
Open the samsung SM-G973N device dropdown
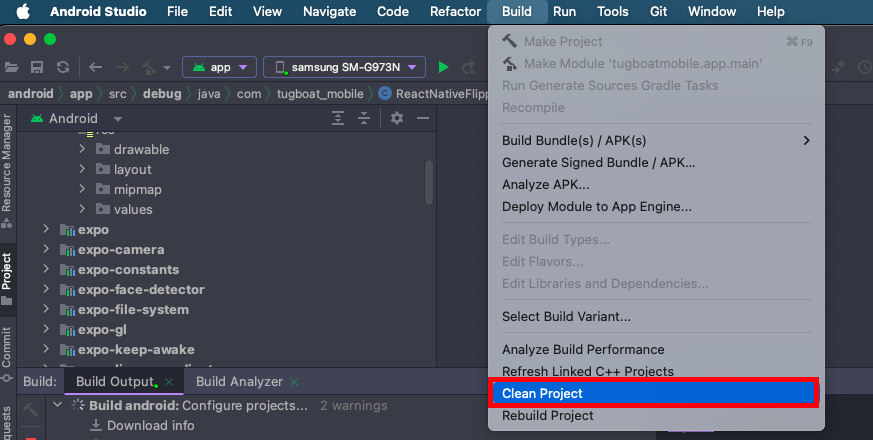345,67
